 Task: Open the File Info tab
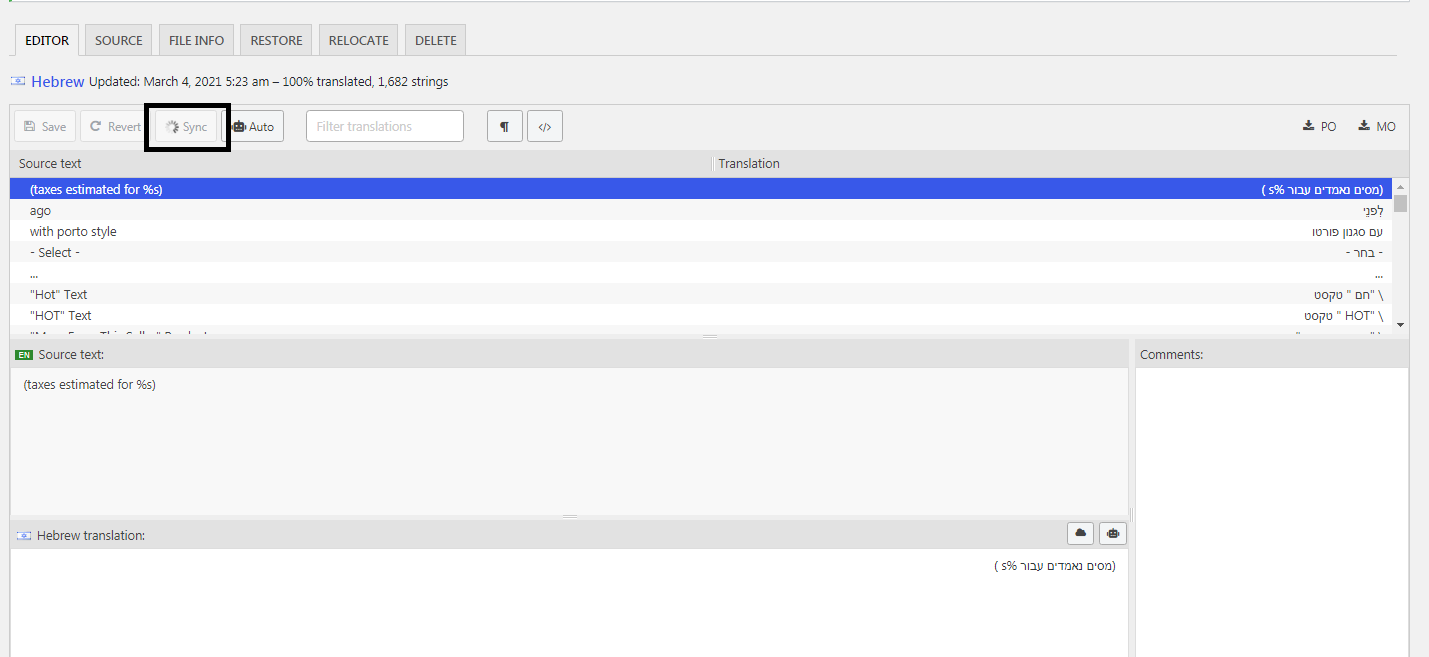coord(196,40)
